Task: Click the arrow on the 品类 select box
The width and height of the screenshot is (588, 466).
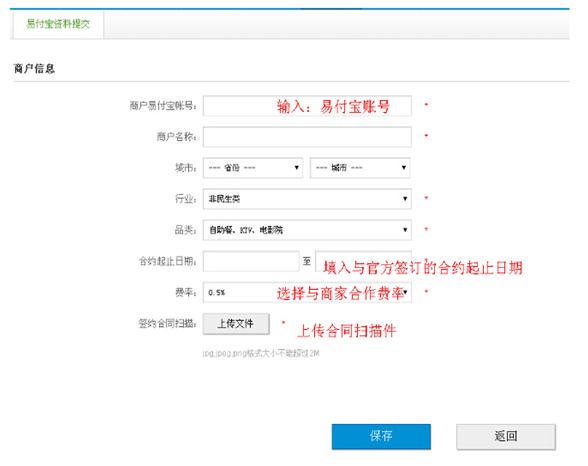Action: point(405,230)
